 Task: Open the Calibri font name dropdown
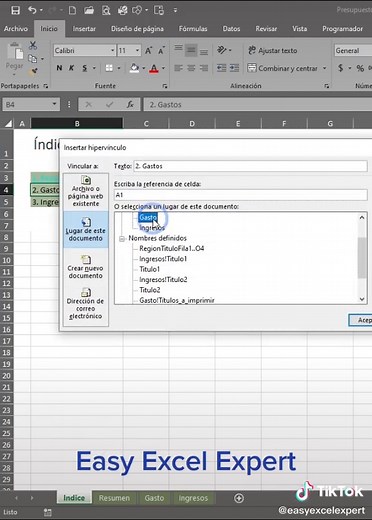click(x=112, y=51)
